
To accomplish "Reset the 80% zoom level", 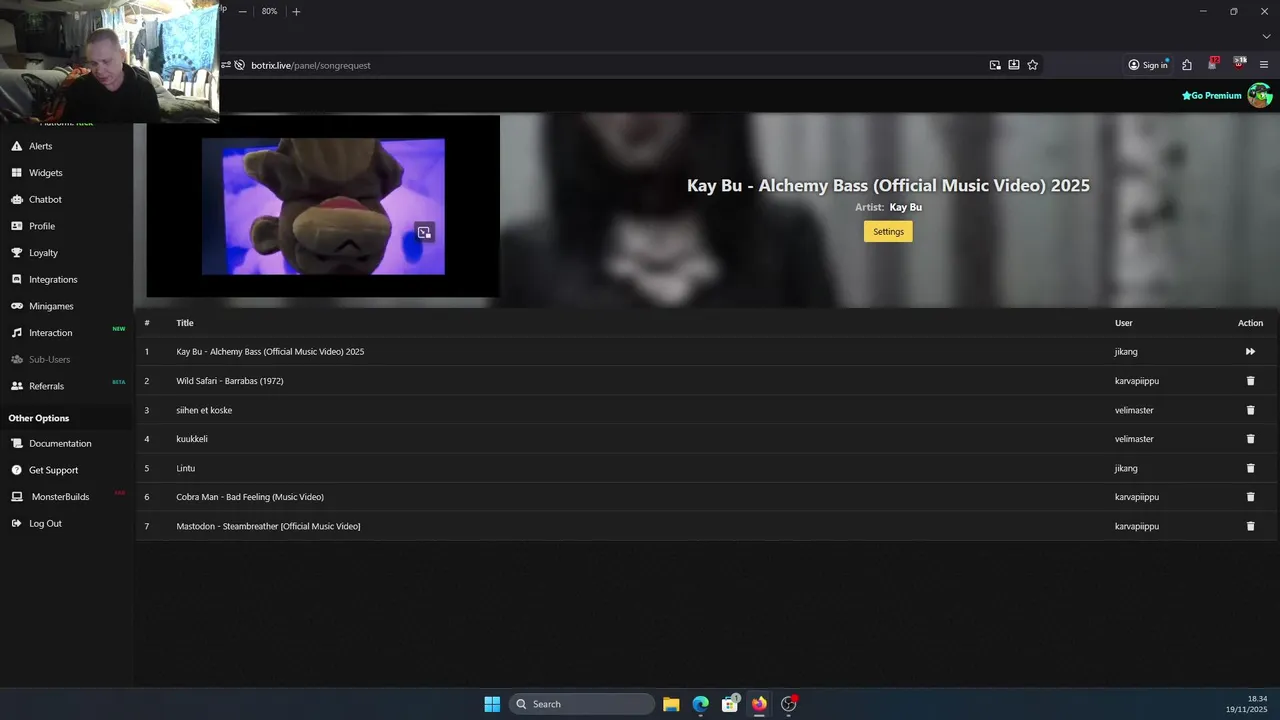I will (x=270, y=12).
